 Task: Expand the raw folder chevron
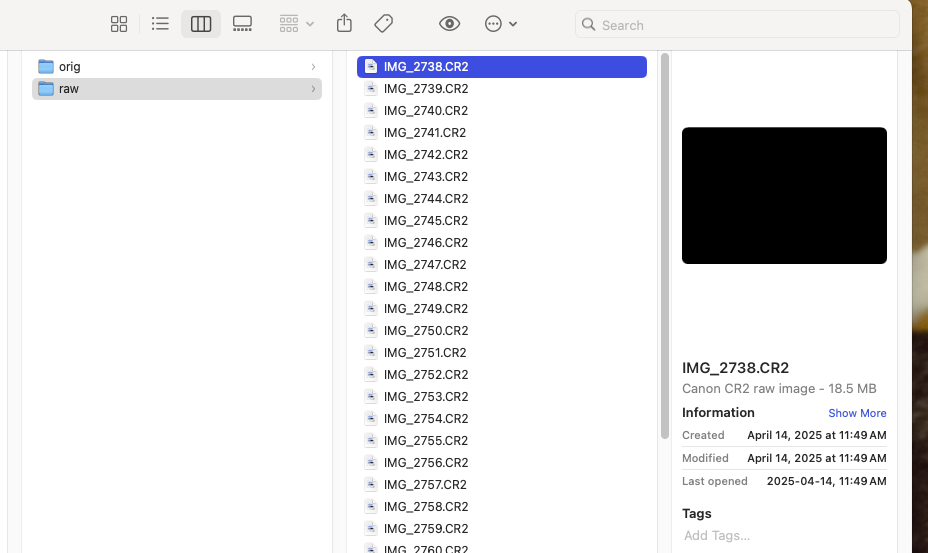(313, 89)
